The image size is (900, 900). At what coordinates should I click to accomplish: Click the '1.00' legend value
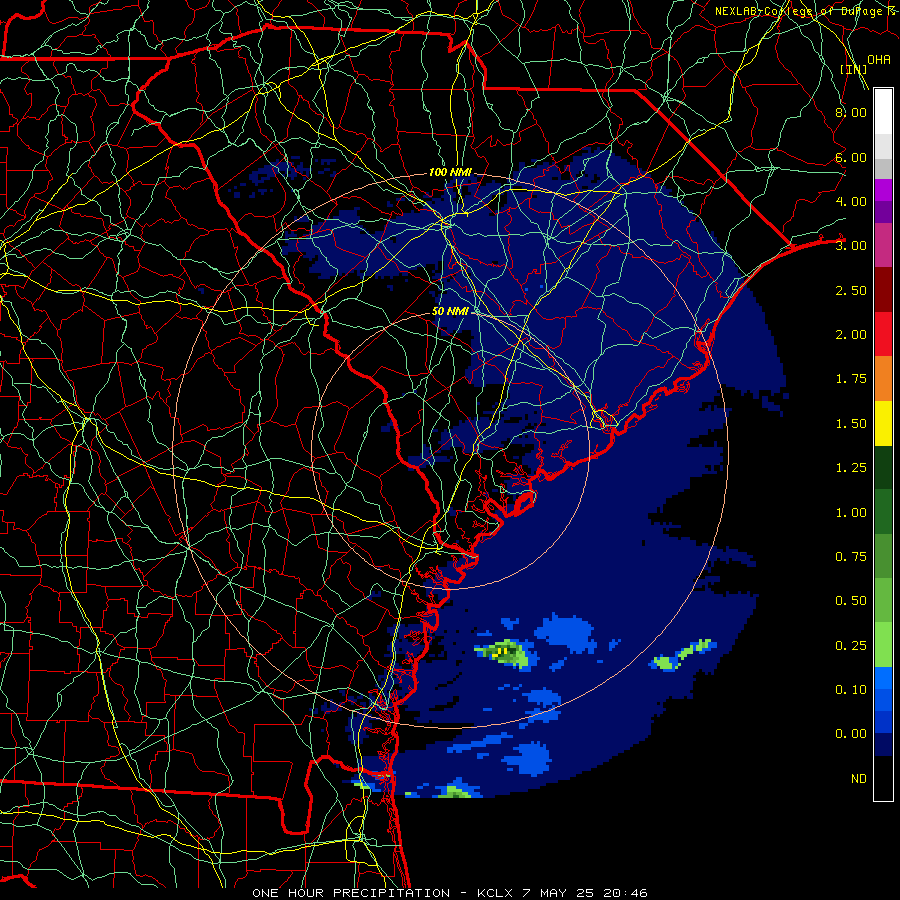(851, 512)
